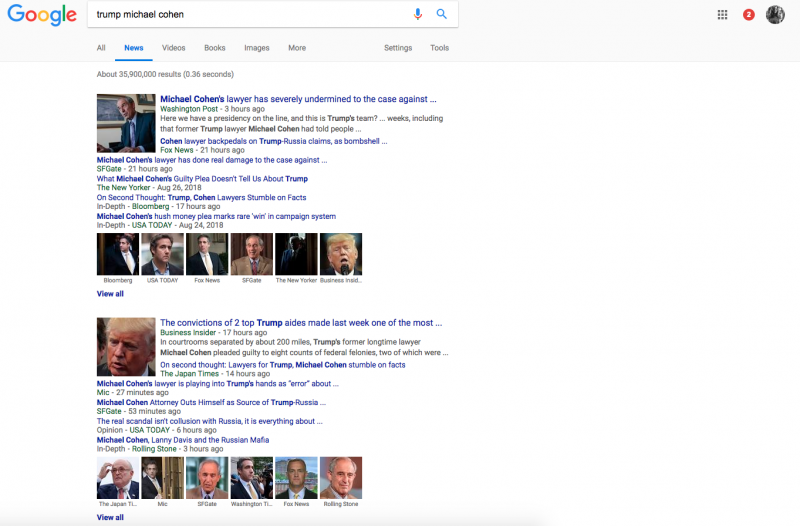This screenshot has height=526, width=800.
Task: Switch to the All tab
Action: [101, 48]
